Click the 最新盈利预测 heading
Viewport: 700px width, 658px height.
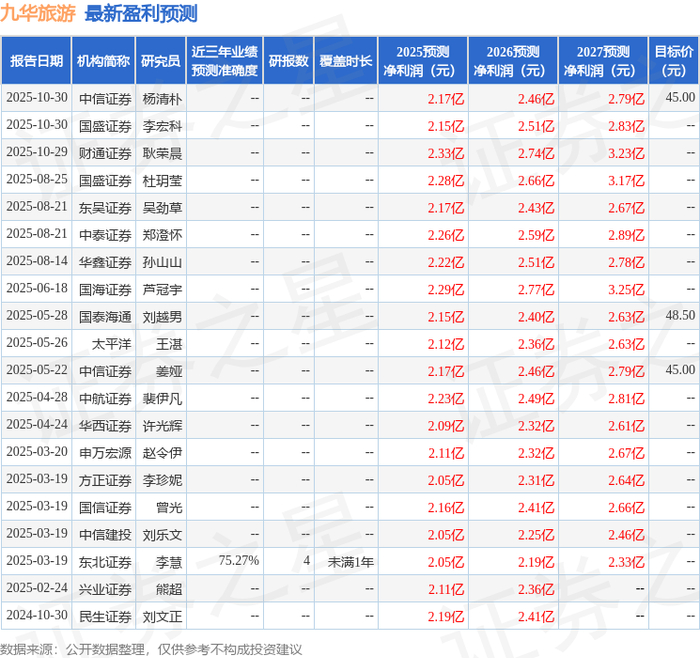point(141,13)
